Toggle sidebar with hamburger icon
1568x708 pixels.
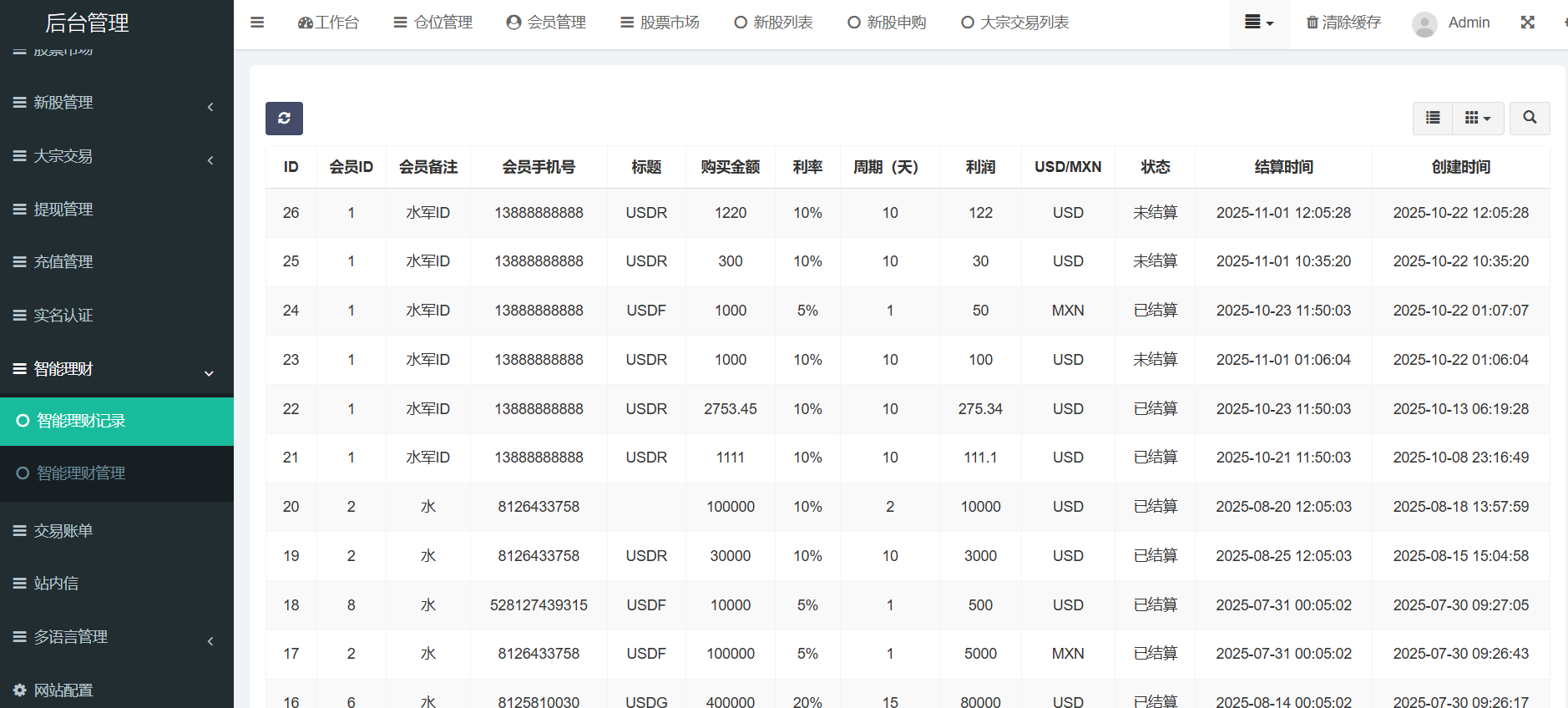coord(257,23)
